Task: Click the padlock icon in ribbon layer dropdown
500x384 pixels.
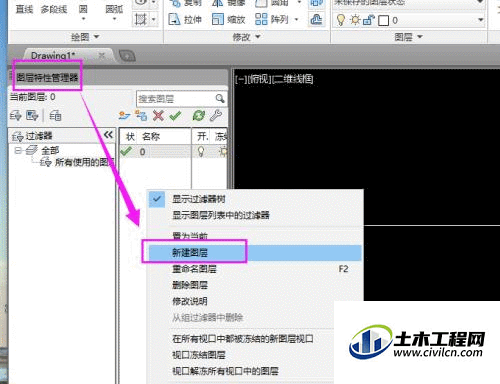Action: point(368,20)
